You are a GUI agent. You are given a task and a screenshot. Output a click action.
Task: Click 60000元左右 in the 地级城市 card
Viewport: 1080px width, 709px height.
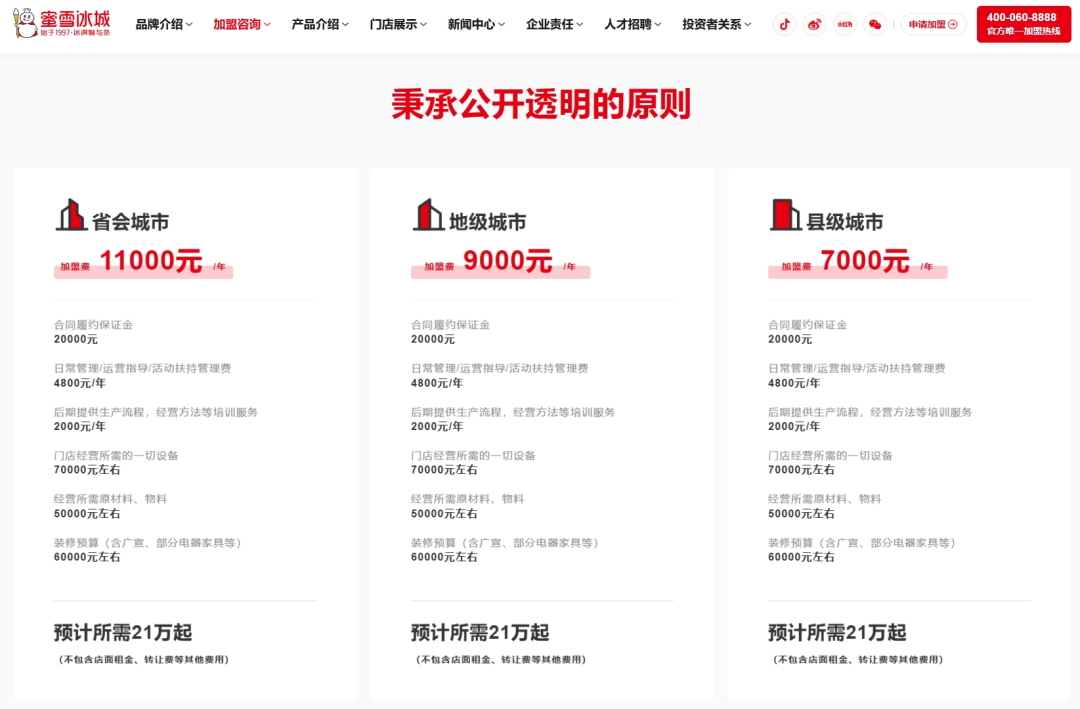(x=444, y=557)
